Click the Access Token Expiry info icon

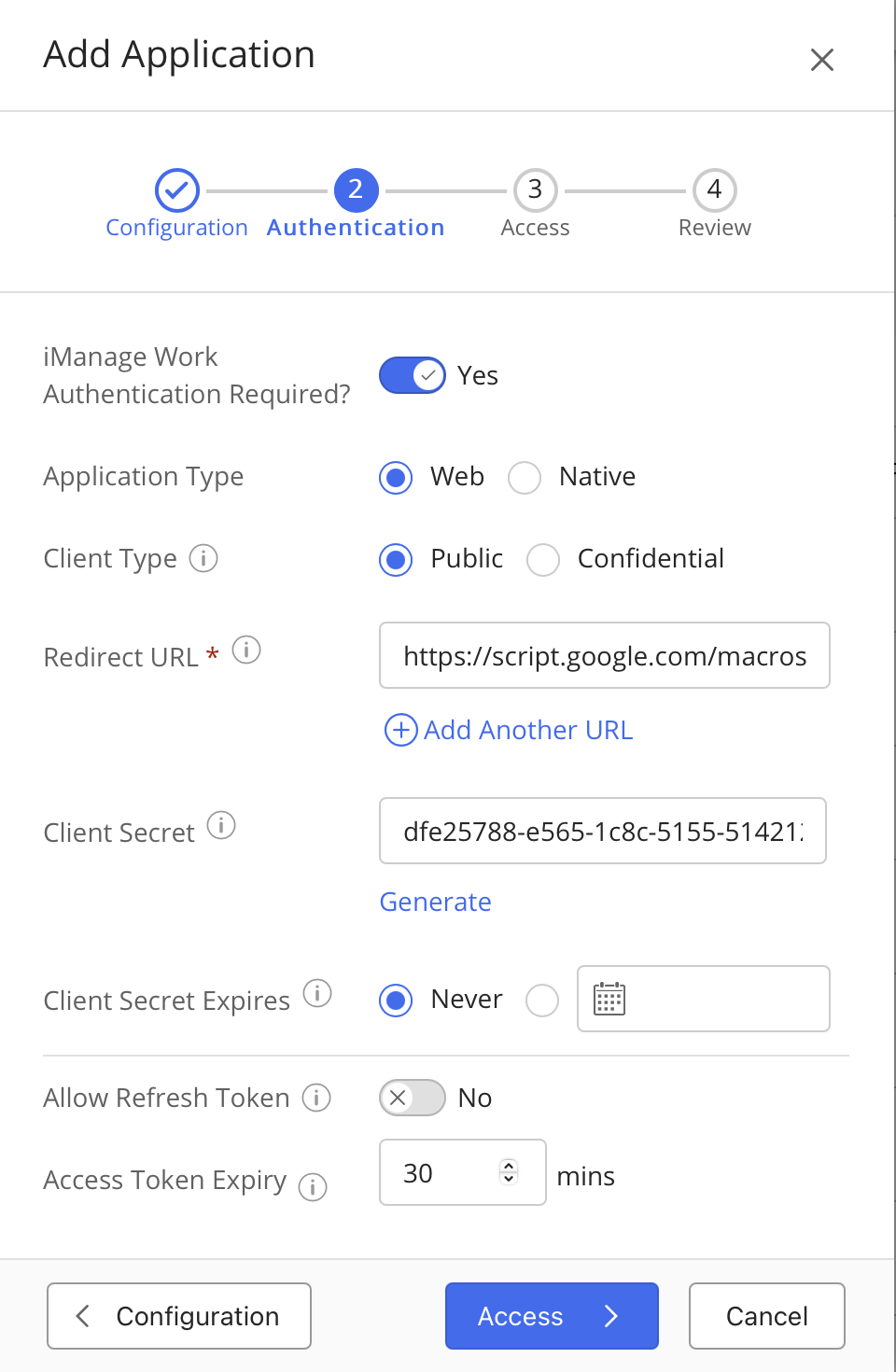(313, 1187)
